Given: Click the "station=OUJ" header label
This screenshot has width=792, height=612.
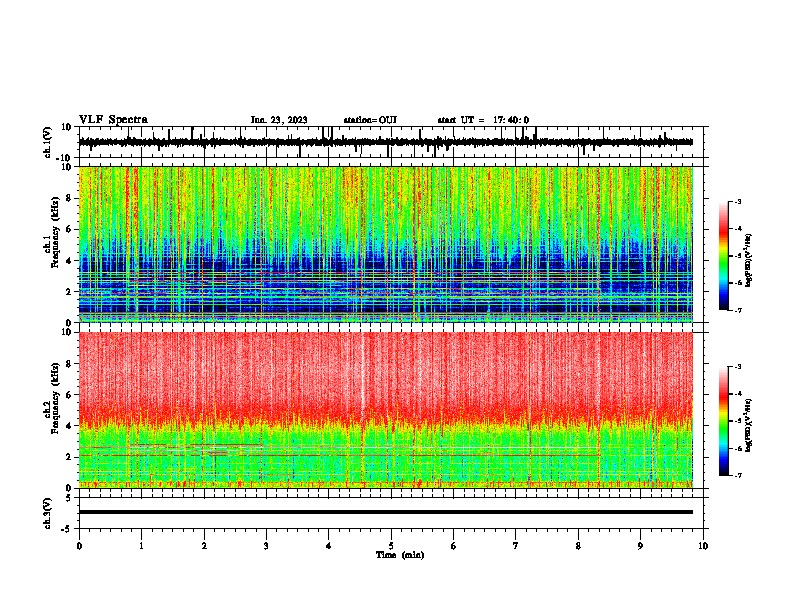Looking at the screenshot, I should coord(370,120).
